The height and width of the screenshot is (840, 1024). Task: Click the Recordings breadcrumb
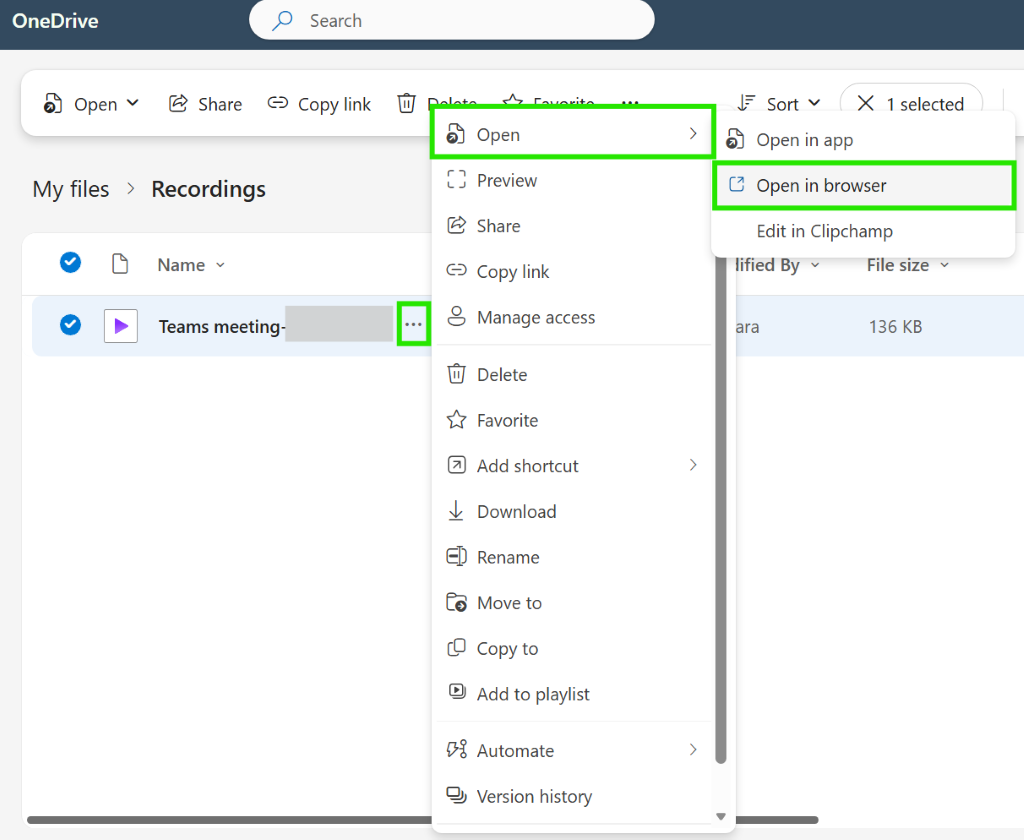pyautogui.click(x=208, y=189)
